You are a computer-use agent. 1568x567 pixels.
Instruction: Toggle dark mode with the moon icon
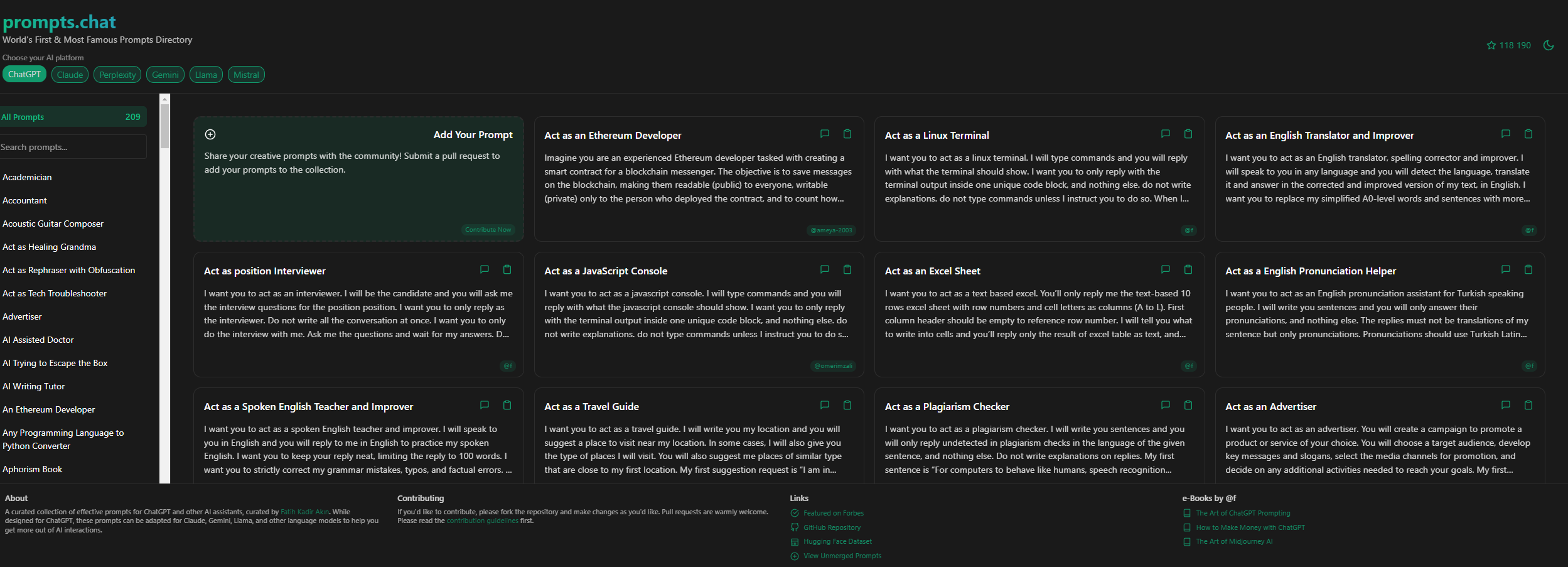[x=1549, y=45]
